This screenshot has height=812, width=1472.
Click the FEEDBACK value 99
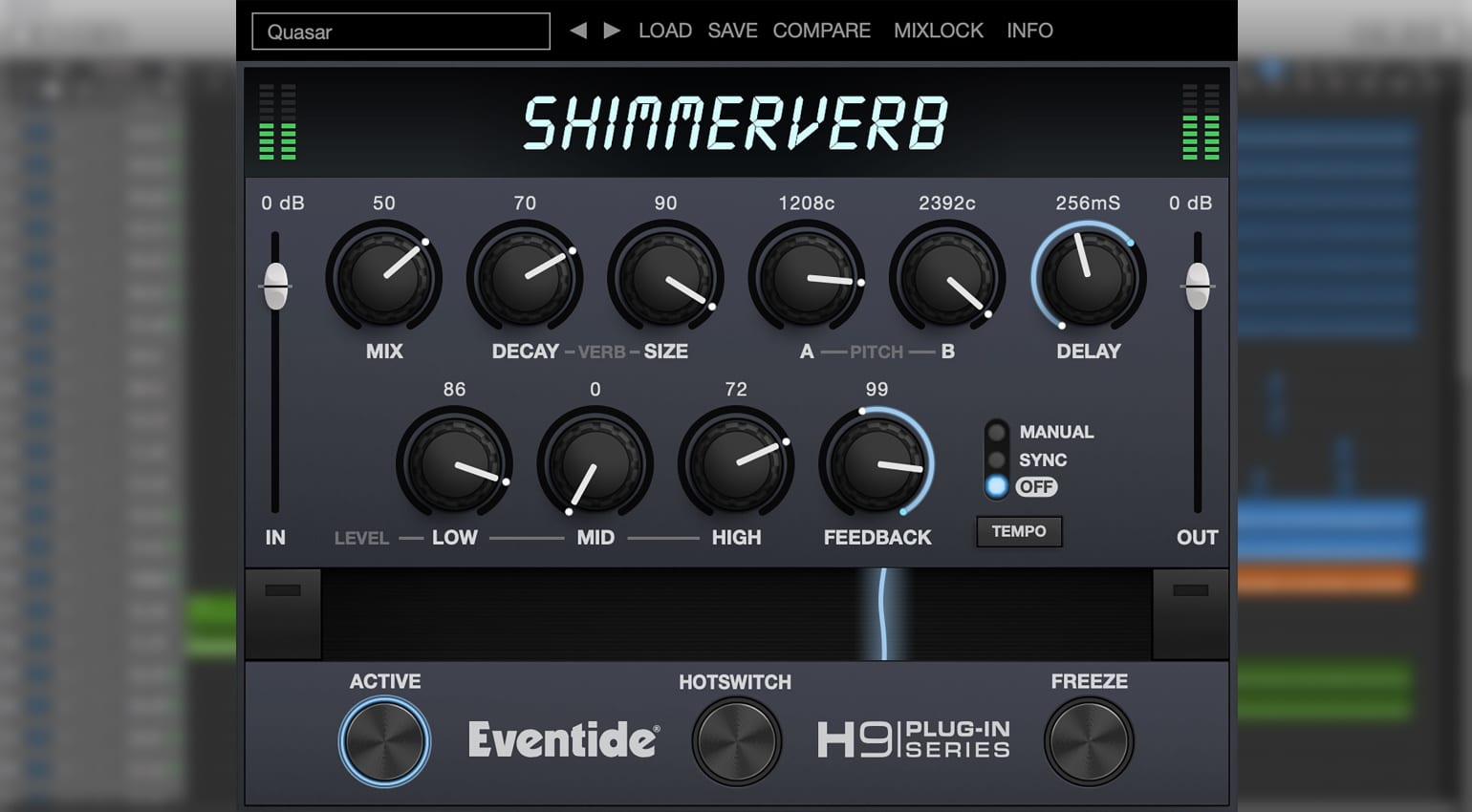tap(877, 389)
